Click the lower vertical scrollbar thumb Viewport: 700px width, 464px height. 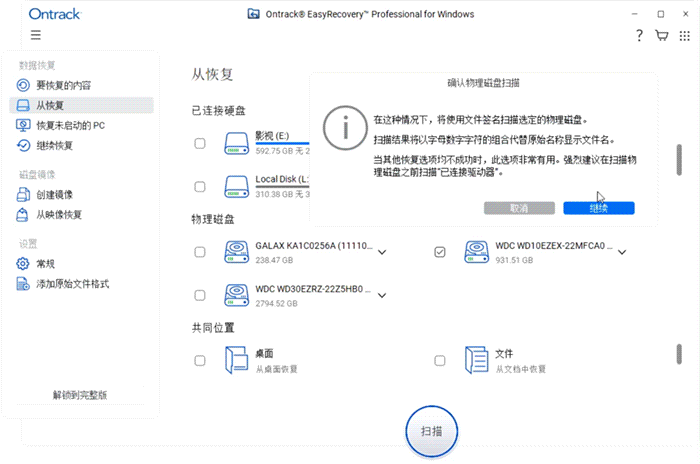679,354
